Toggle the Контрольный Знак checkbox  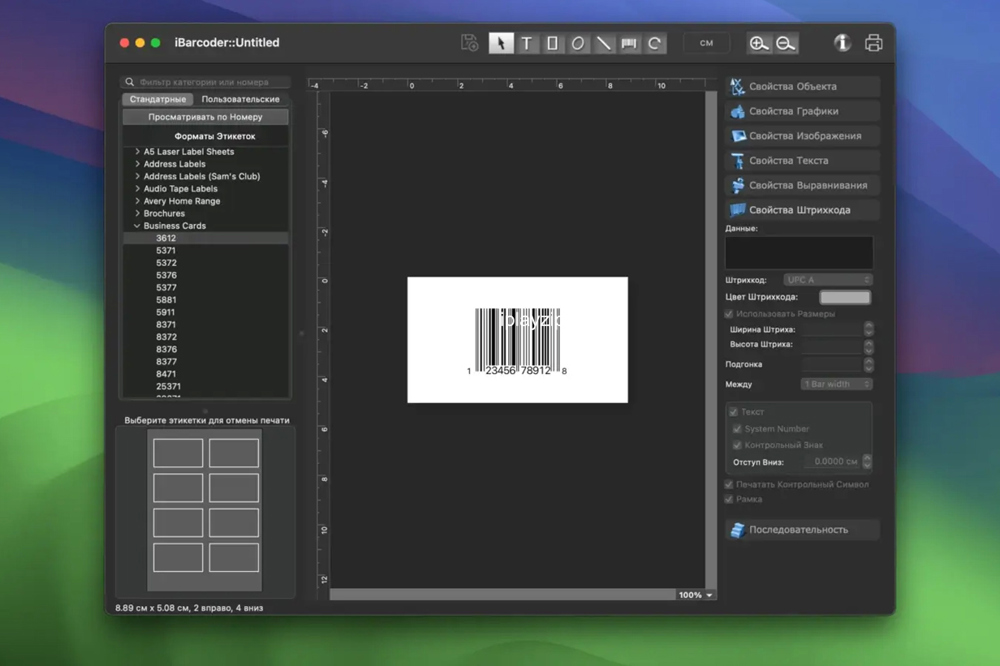pyautogui.click(x=737, y=445)
